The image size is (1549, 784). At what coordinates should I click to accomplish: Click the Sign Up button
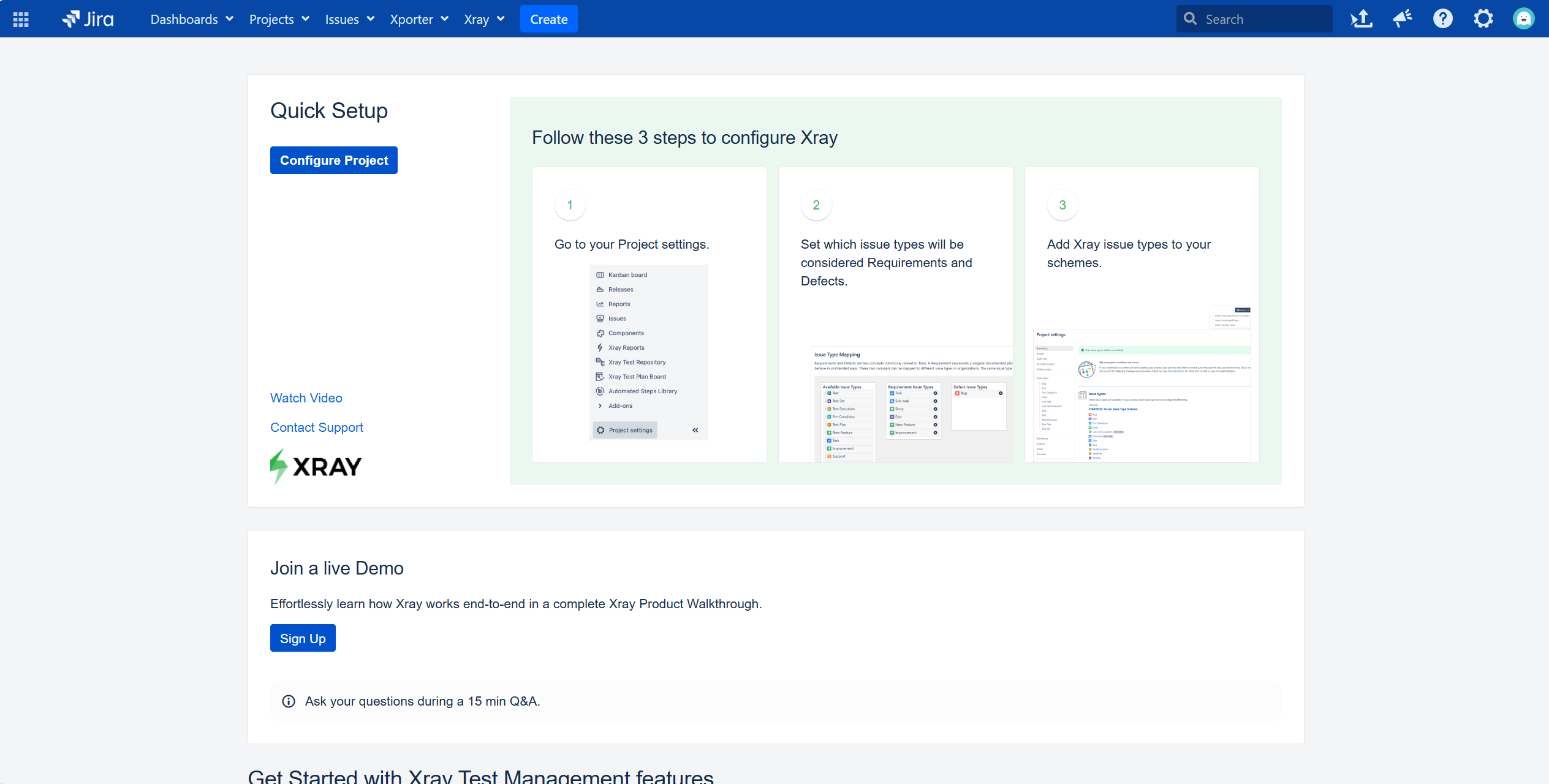303,638
